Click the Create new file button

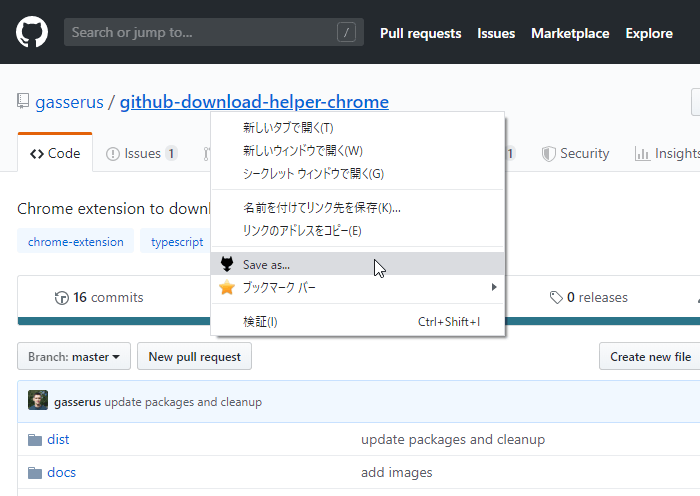coord(650,356)
